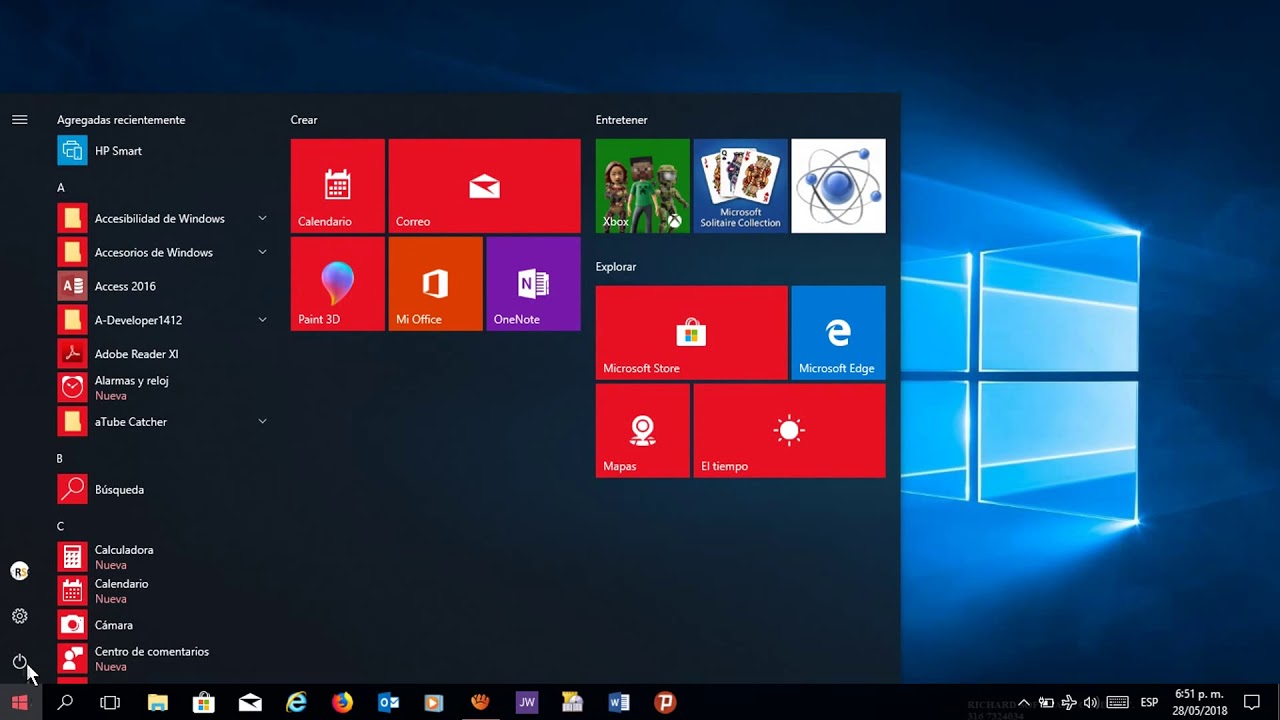Image resolution: width=1280 pixels, height=720 pixels.
Task: Open the Microsoft Store tile
Action: click(691, 333)
